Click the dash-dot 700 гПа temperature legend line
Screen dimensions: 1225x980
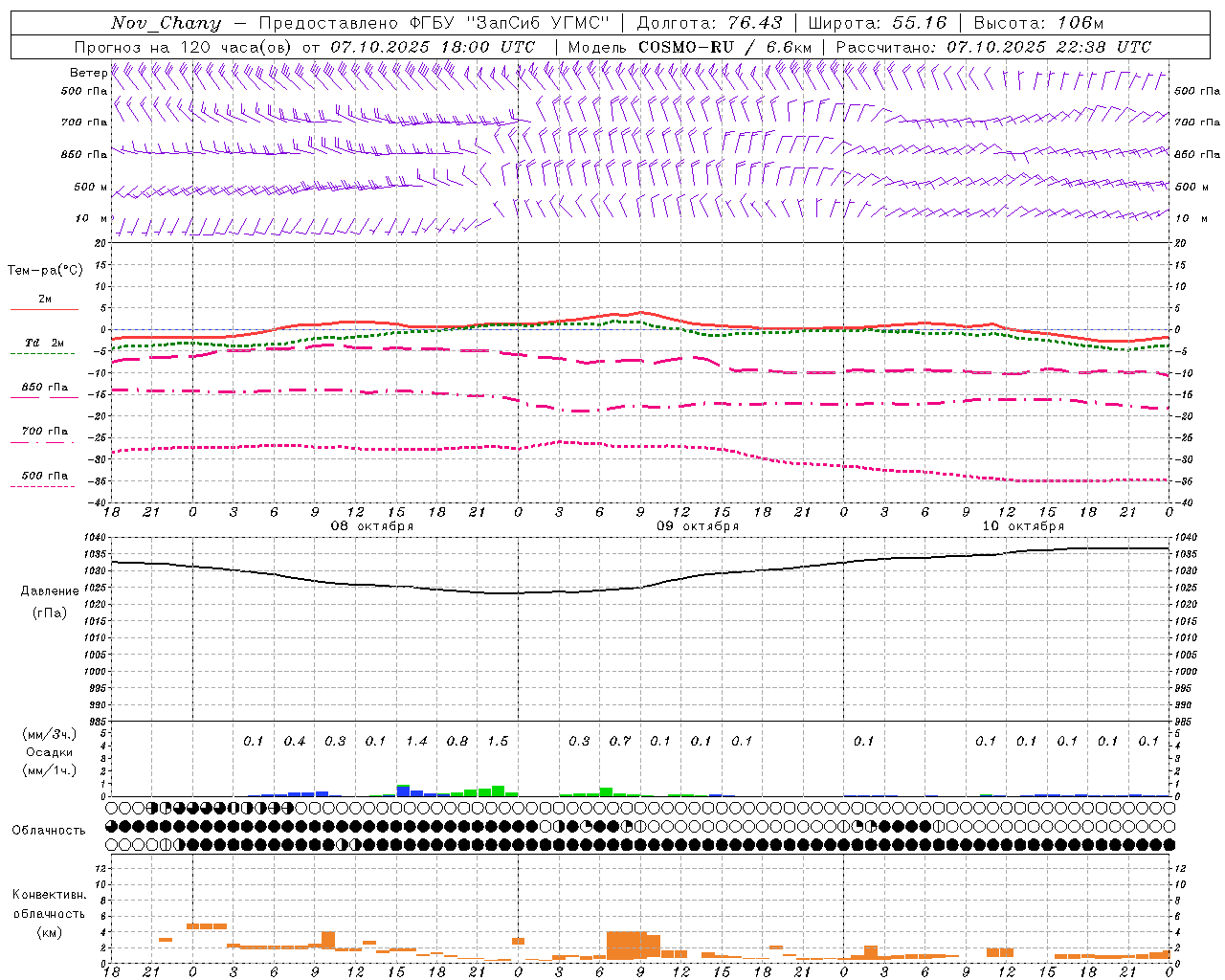[x=42, y=442]
